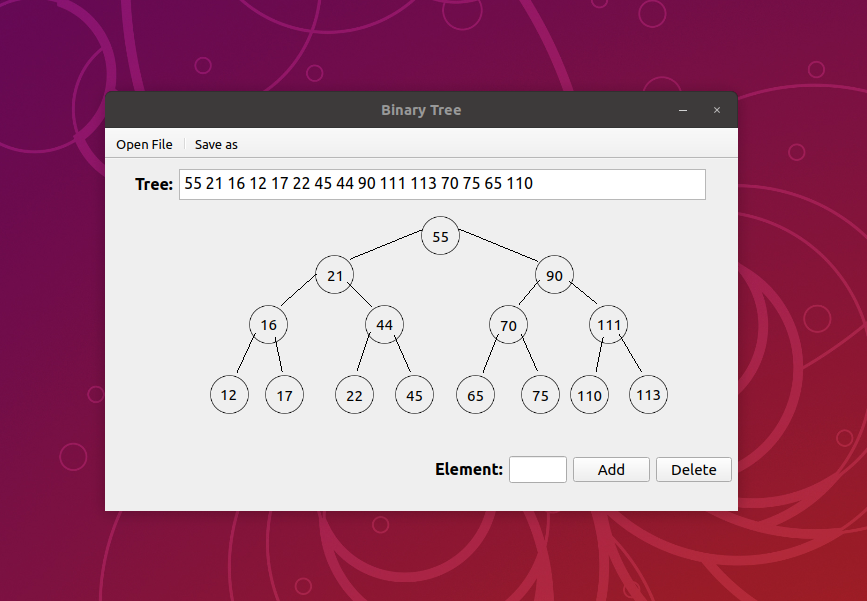867x601 pixels.
Task: Click tree node 90
Action: click(x=554, y=275)
